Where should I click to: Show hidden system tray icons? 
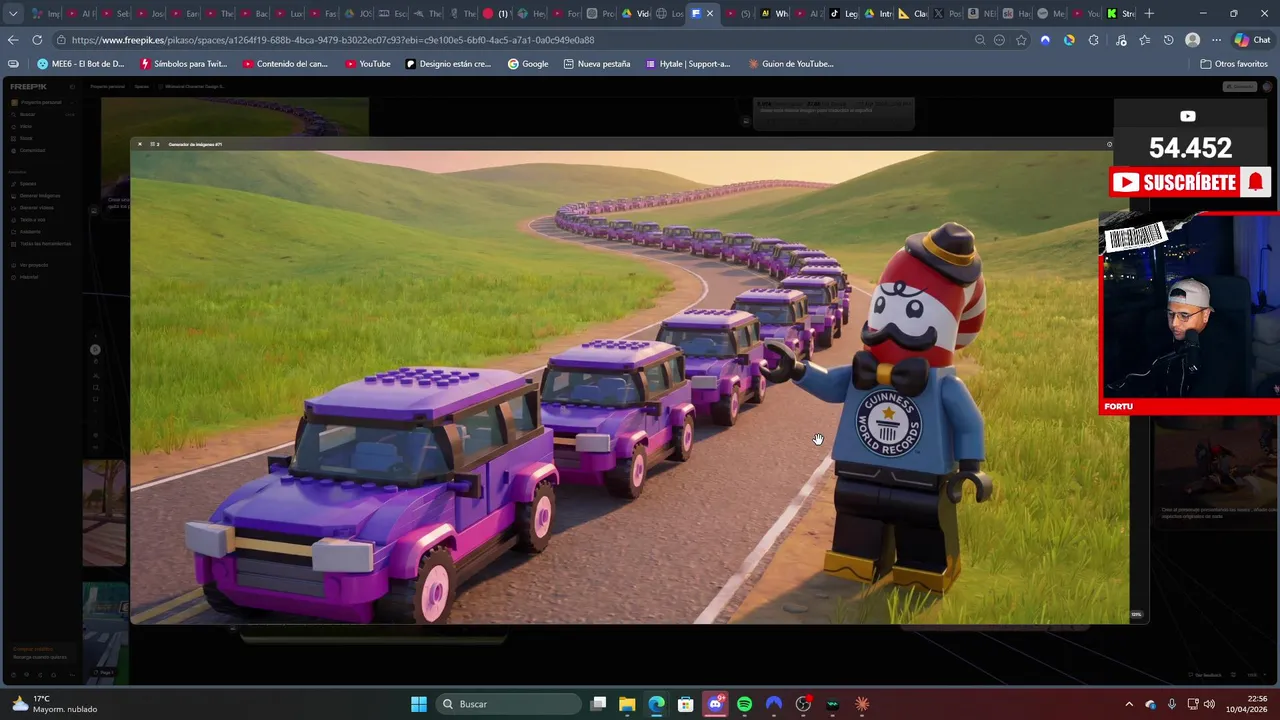pyautogui.click(x=1129, y=704)
